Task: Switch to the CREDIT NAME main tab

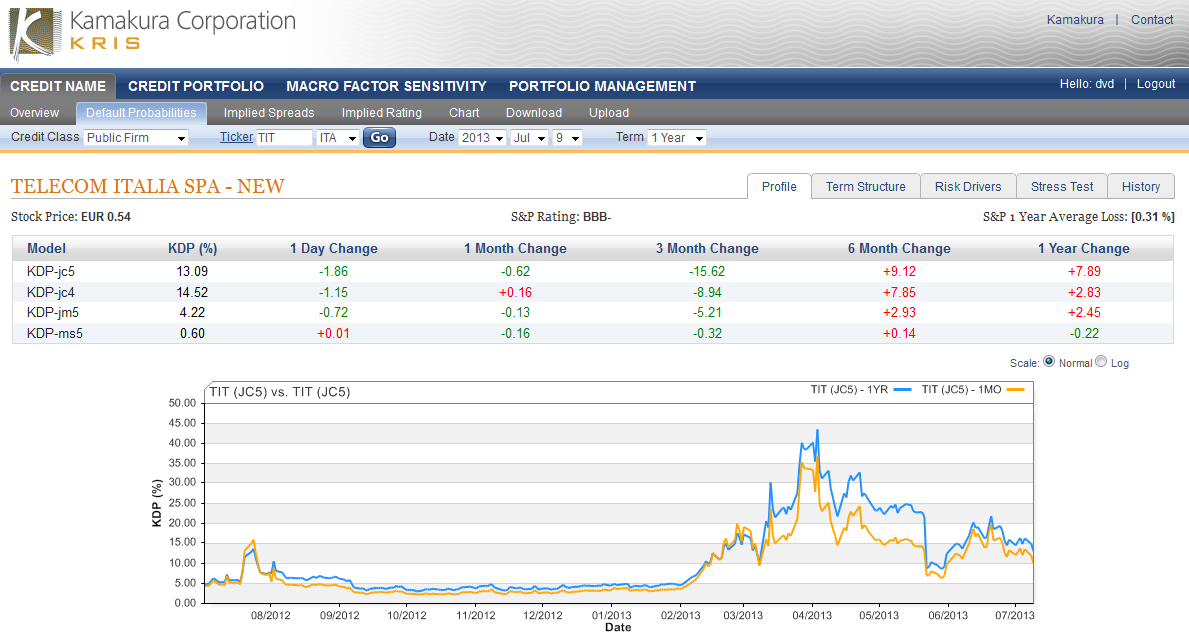Action: (58, 86)
